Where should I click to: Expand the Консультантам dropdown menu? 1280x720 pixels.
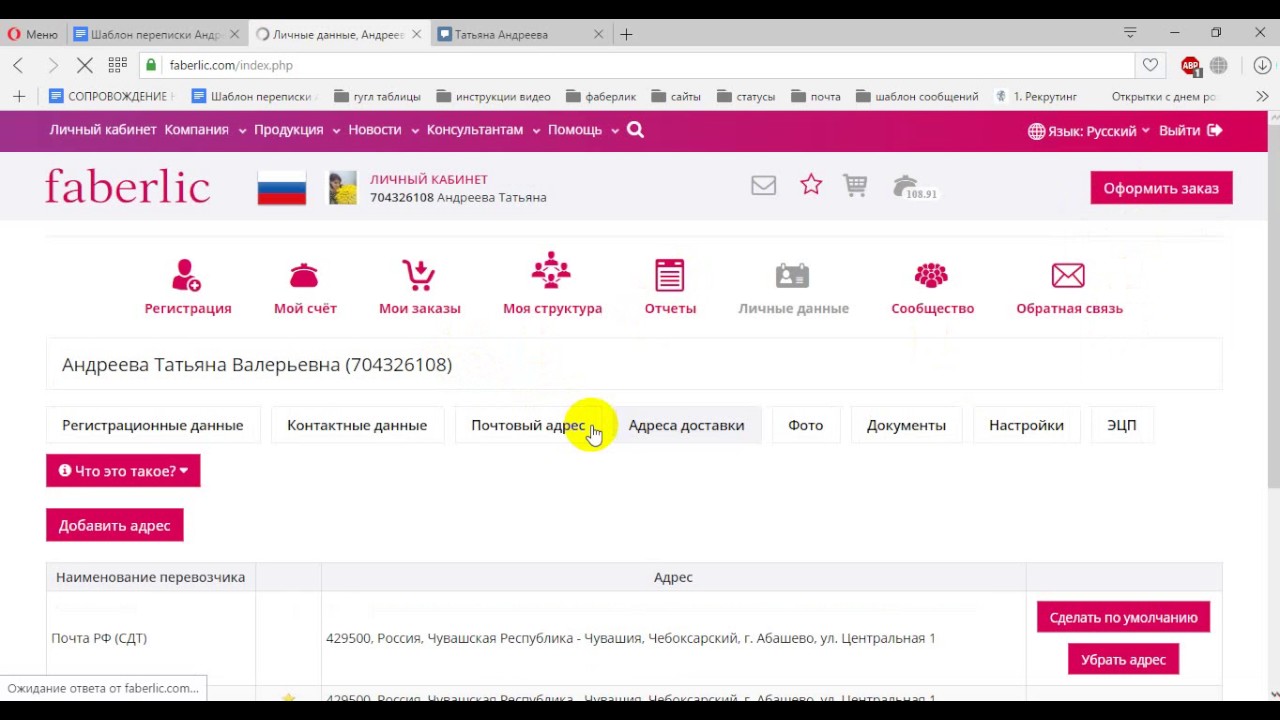point(483,130)
